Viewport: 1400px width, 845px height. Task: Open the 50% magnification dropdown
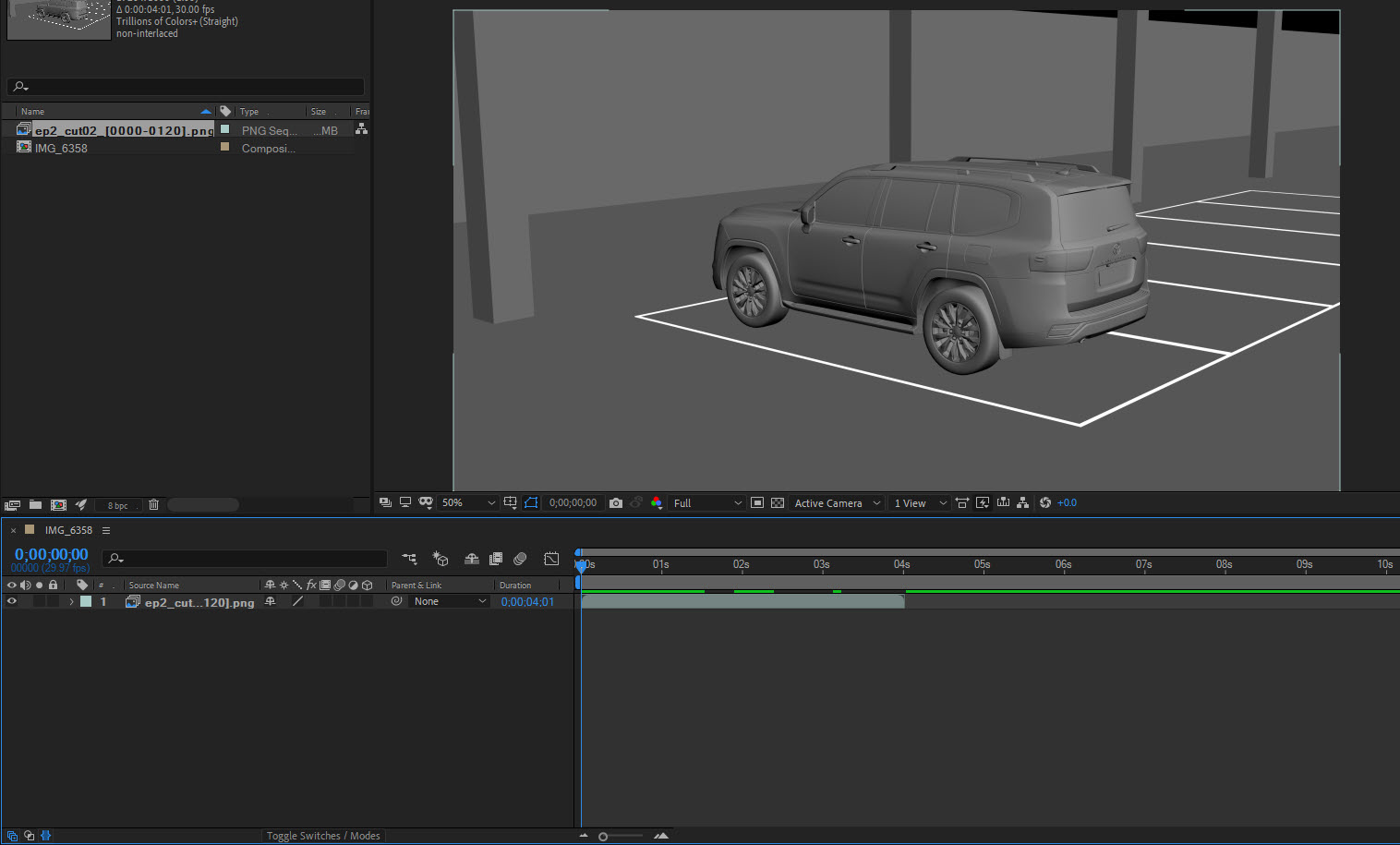coord(468,503)
